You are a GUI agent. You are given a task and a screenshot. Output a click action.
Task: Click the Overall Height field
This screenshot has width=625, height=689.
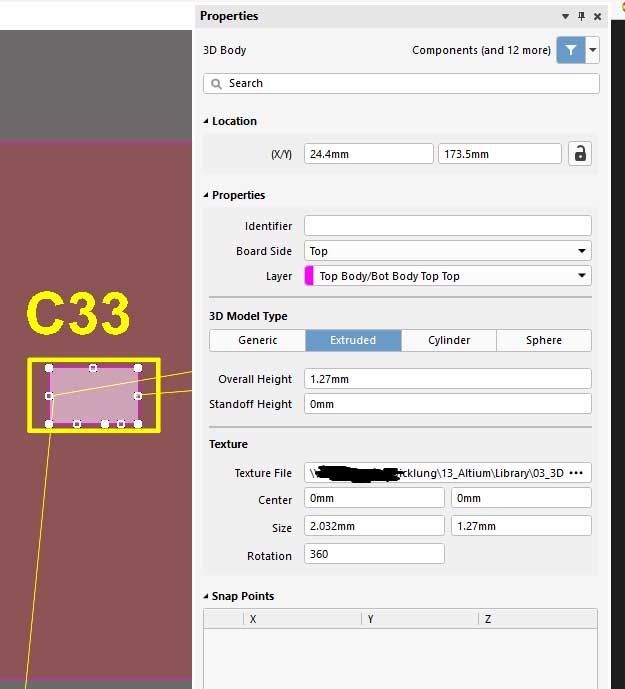(x=447, y=379)
